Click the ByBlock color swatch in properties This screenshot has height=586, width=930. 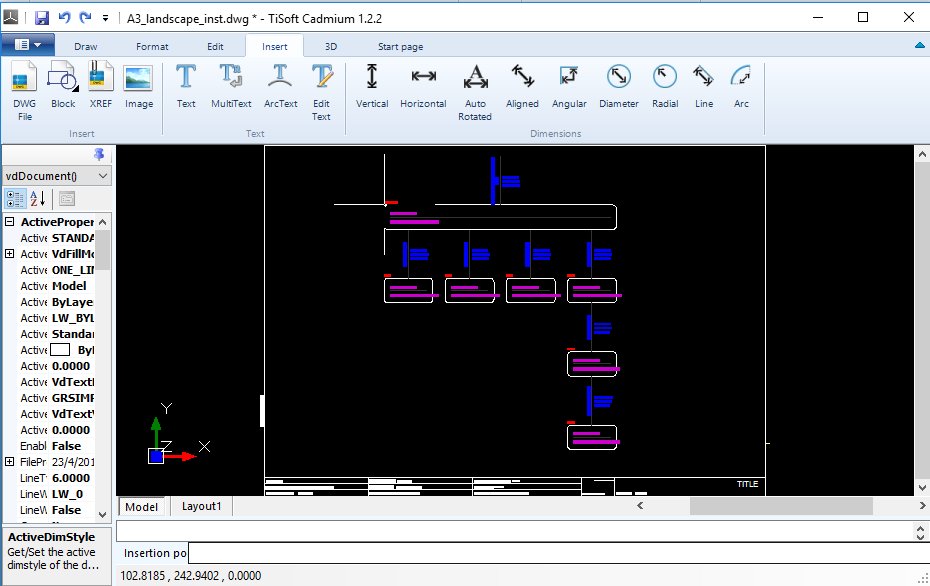pyautogui.click(x=62, y=349)
